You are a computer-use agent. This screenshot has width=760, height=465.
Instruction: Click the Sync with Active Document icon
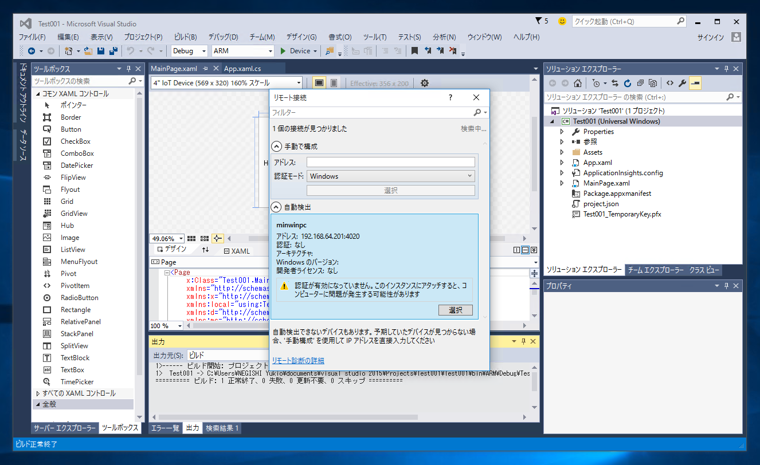615,83
